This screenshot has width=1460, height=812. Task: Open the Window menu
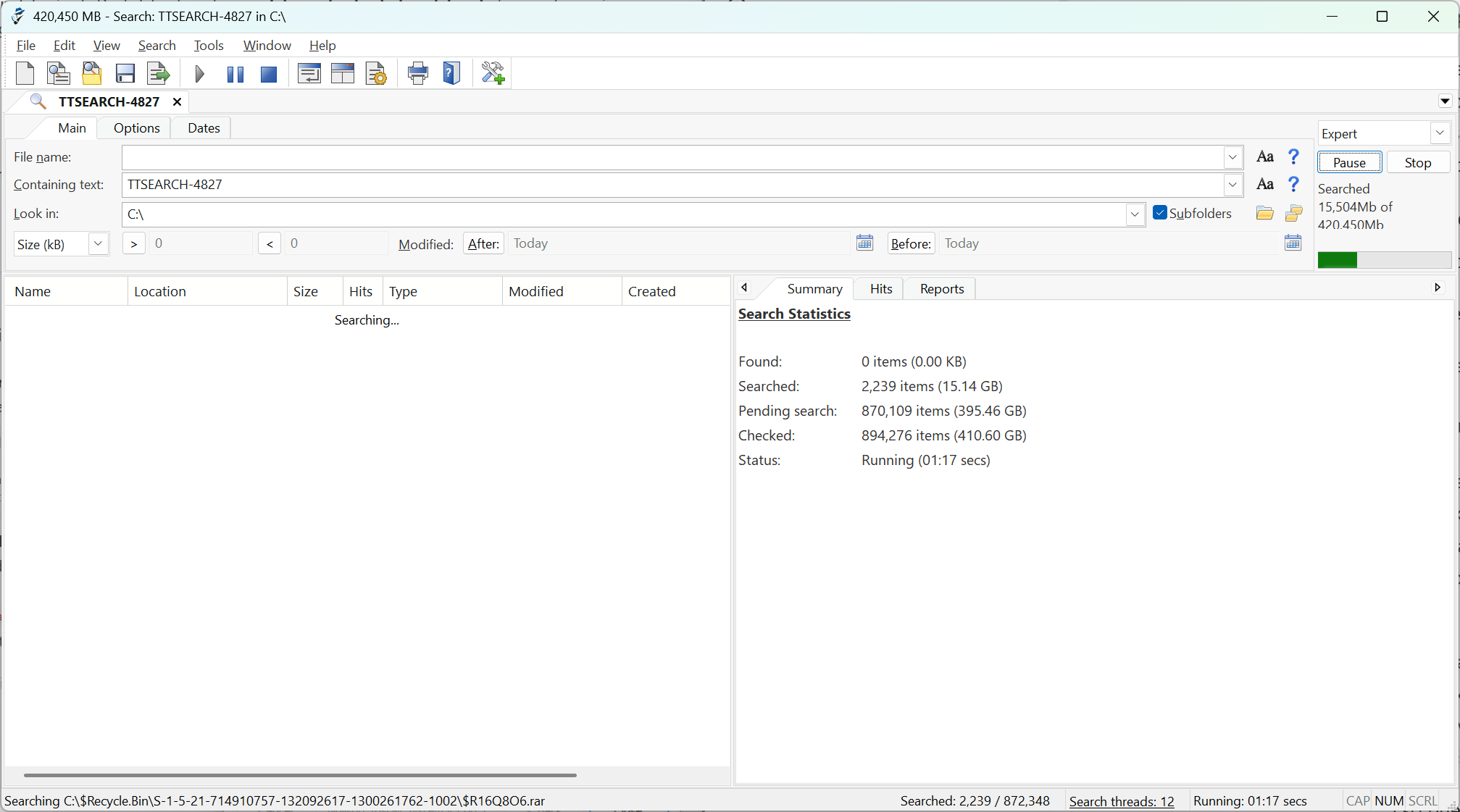pyautogui.click(x=267, y=45)
